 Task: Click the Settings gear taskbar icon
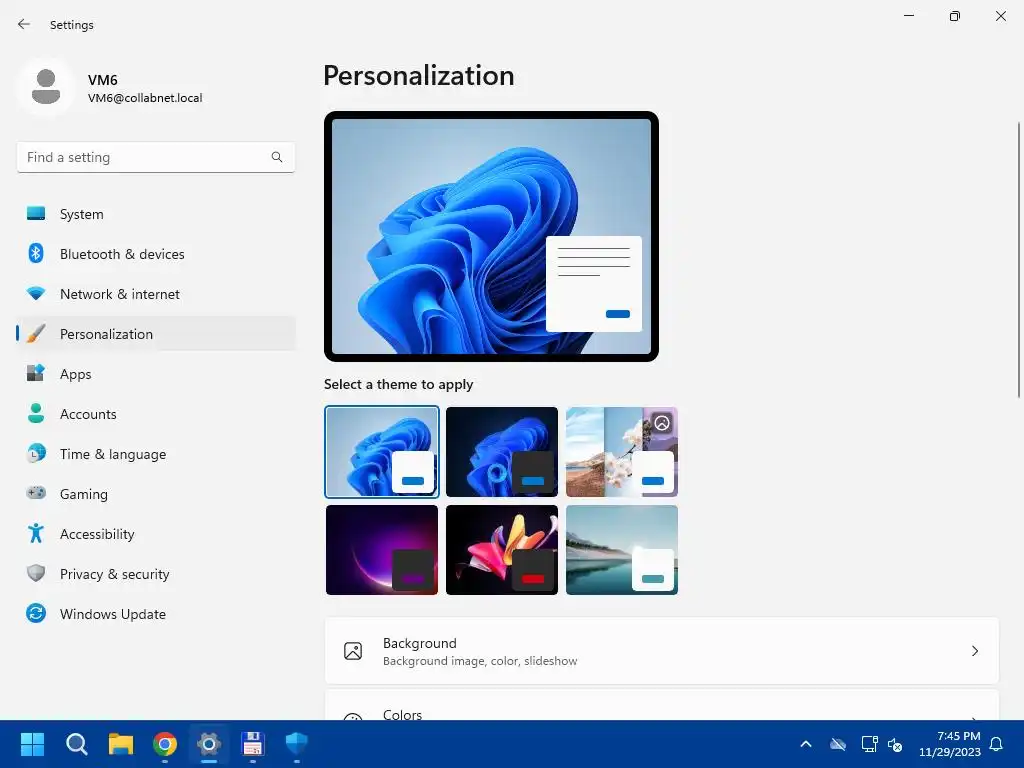(209, 744)
